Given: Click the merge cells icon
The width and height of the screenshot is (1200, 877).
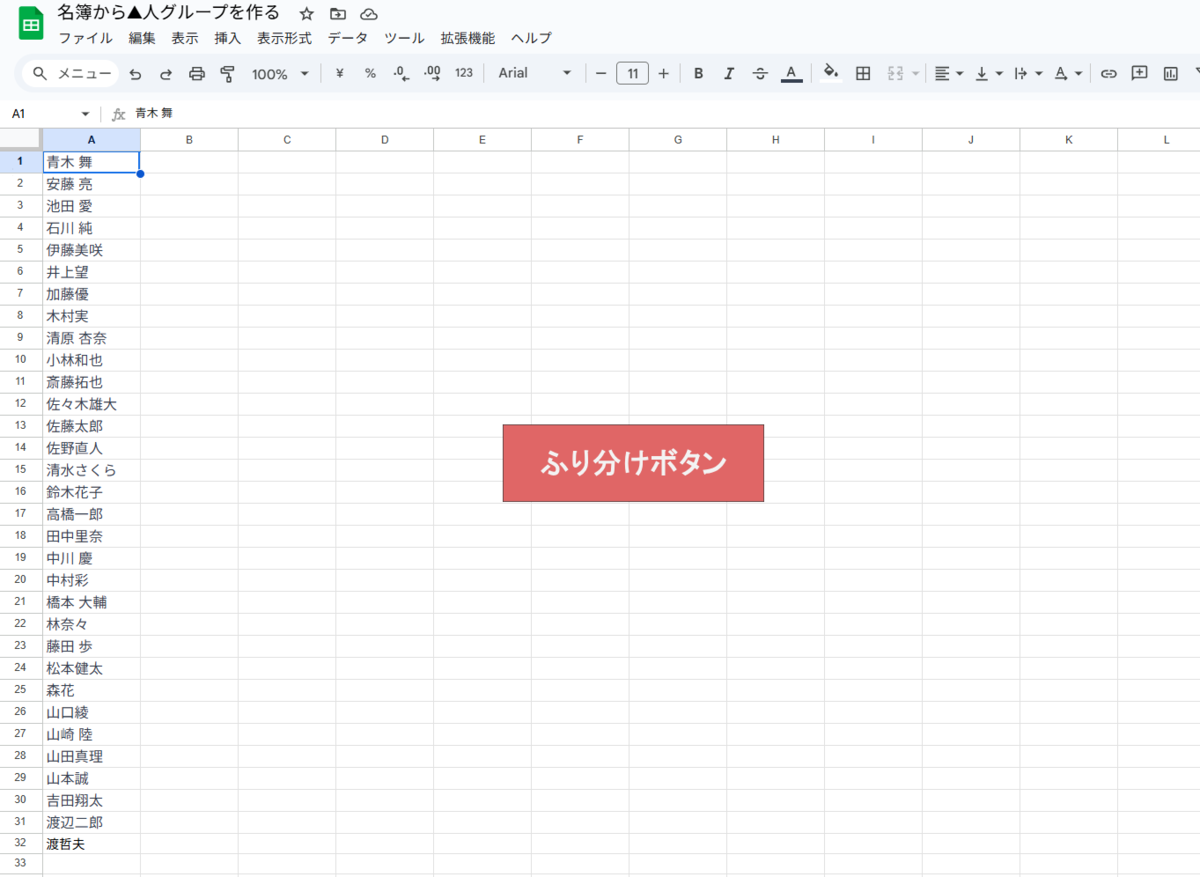Looking at the screenshot, I should (895, 73).
